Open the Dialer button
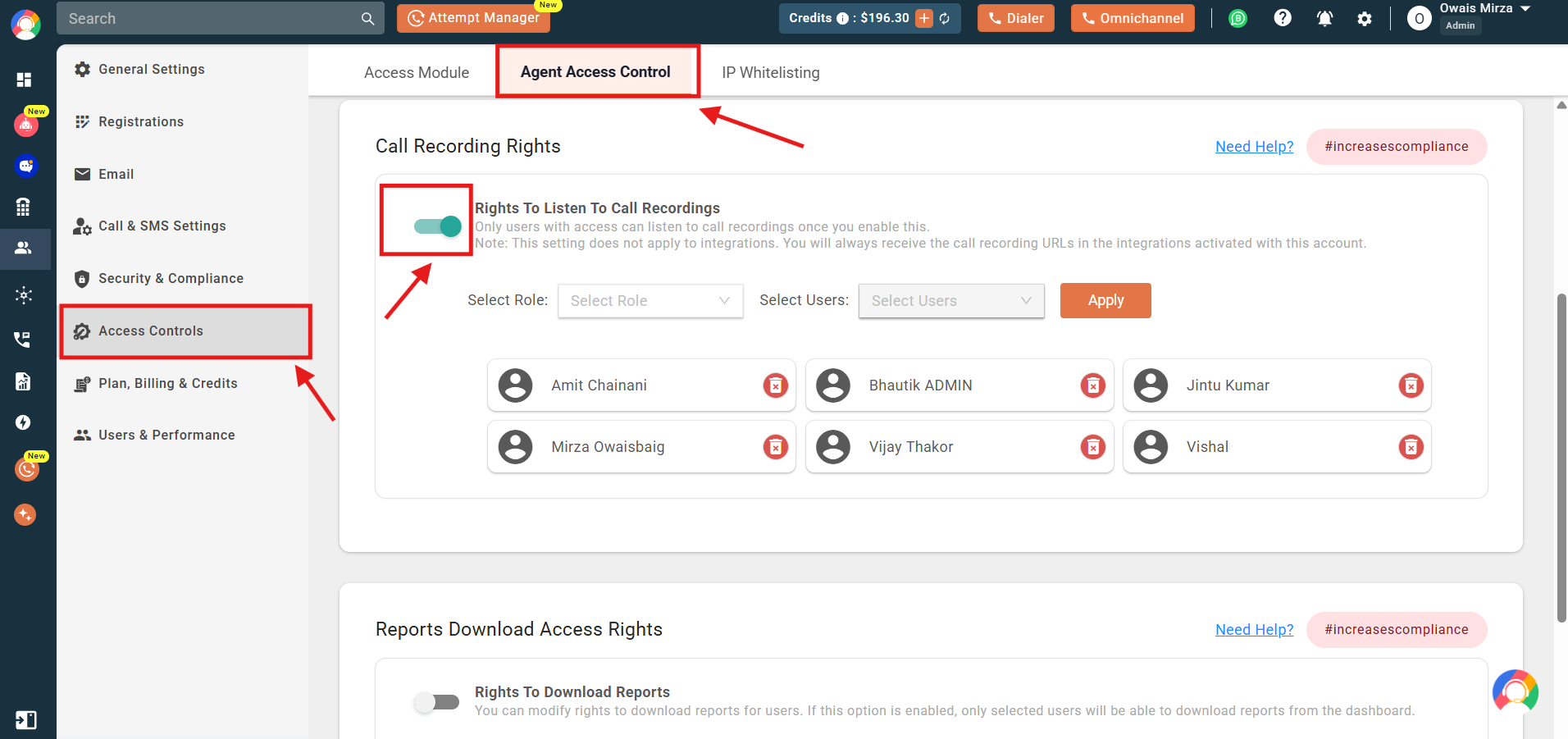The width and height of the screenshot is (1568, 739). (1015, 18)
